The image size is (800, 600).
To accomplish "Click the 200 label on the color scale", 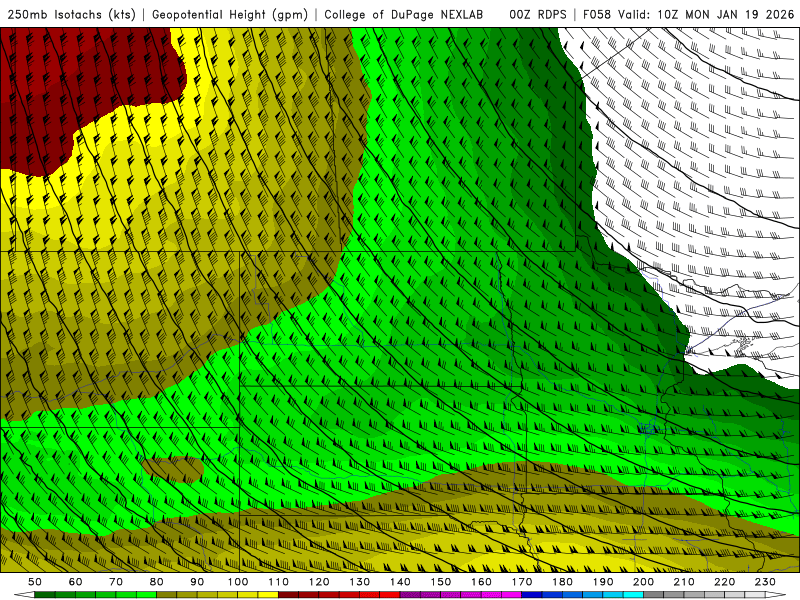I will coord(643,582).
